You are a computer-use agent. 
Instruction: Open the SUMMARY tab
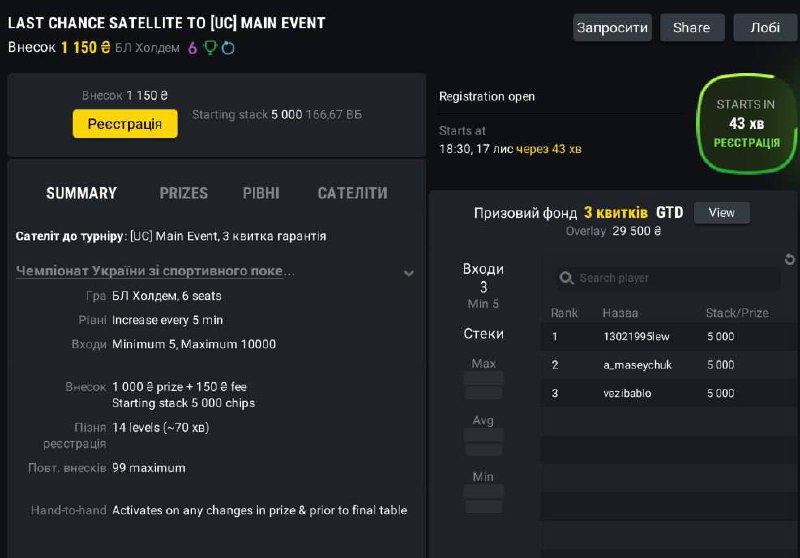tap(81, 193)
